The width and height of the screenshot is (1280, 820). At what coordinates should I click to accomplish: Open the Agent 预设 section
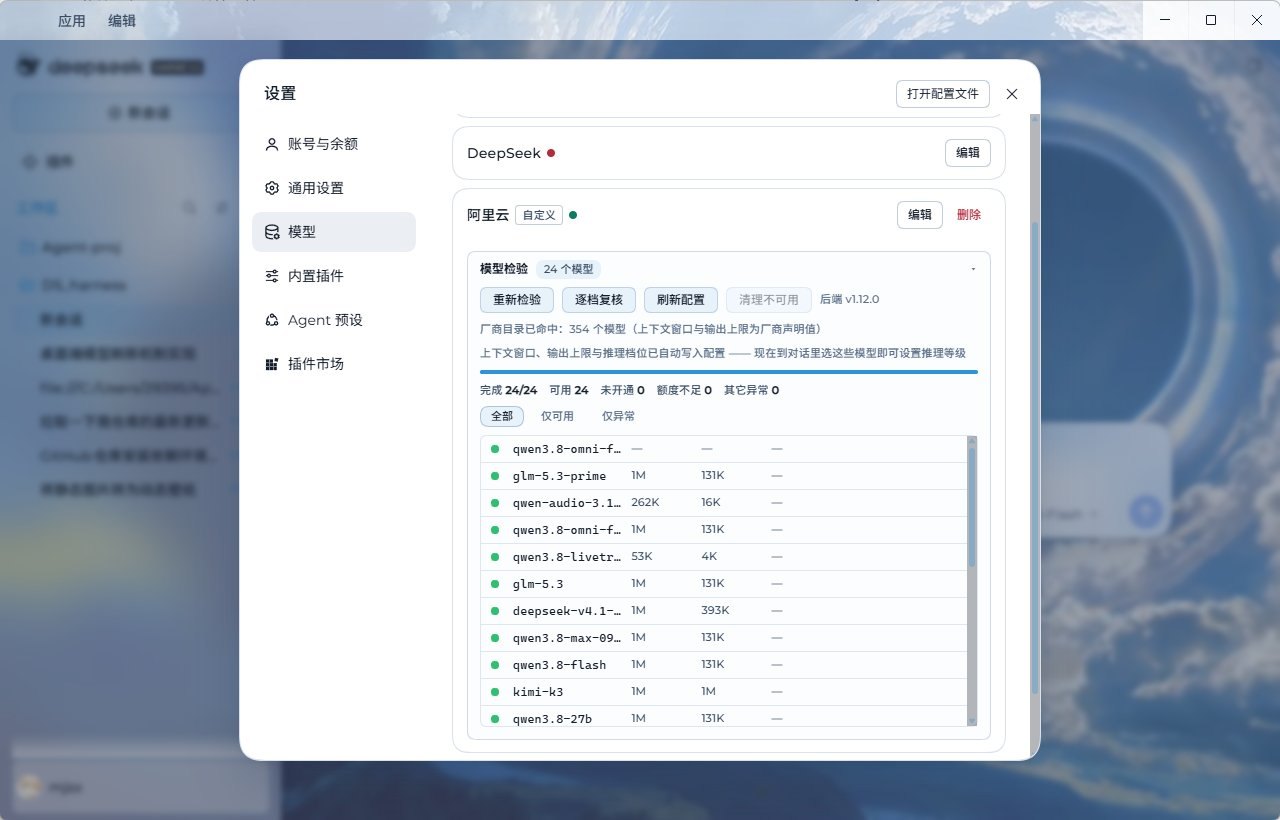[334, 320]
